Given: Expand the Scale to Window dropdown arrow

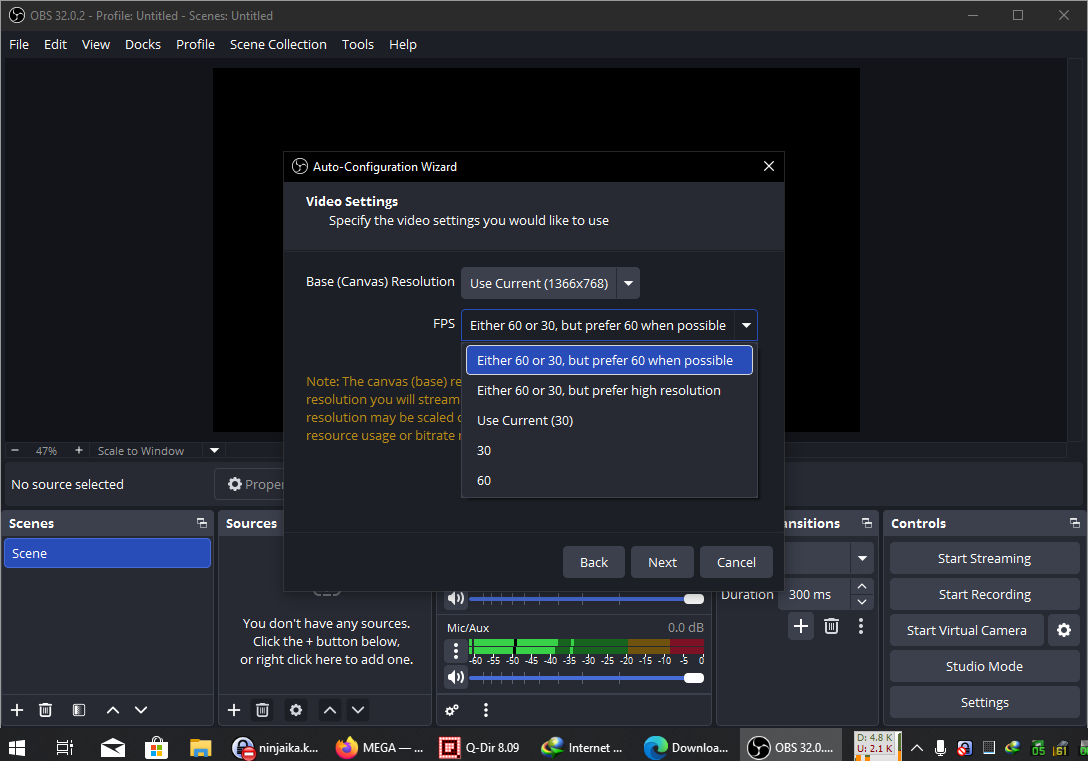Looking at the screenshot, I should pos(214,451).
